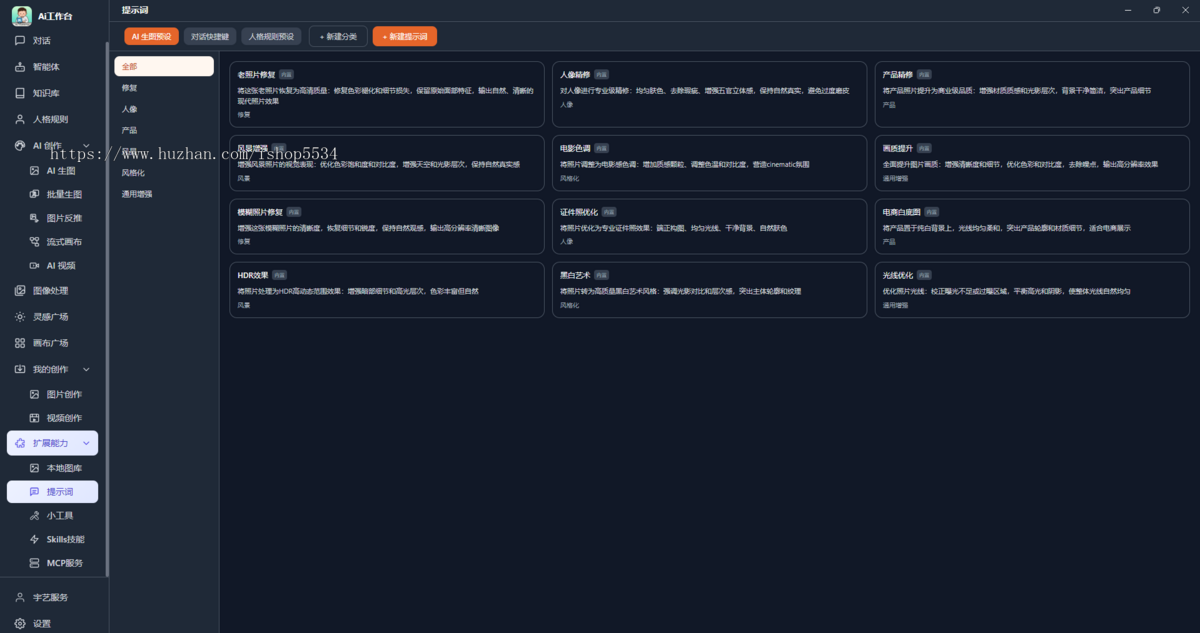
Task: Click the highlighted 提示词 sidebar icon
Action: pos(34,492)
